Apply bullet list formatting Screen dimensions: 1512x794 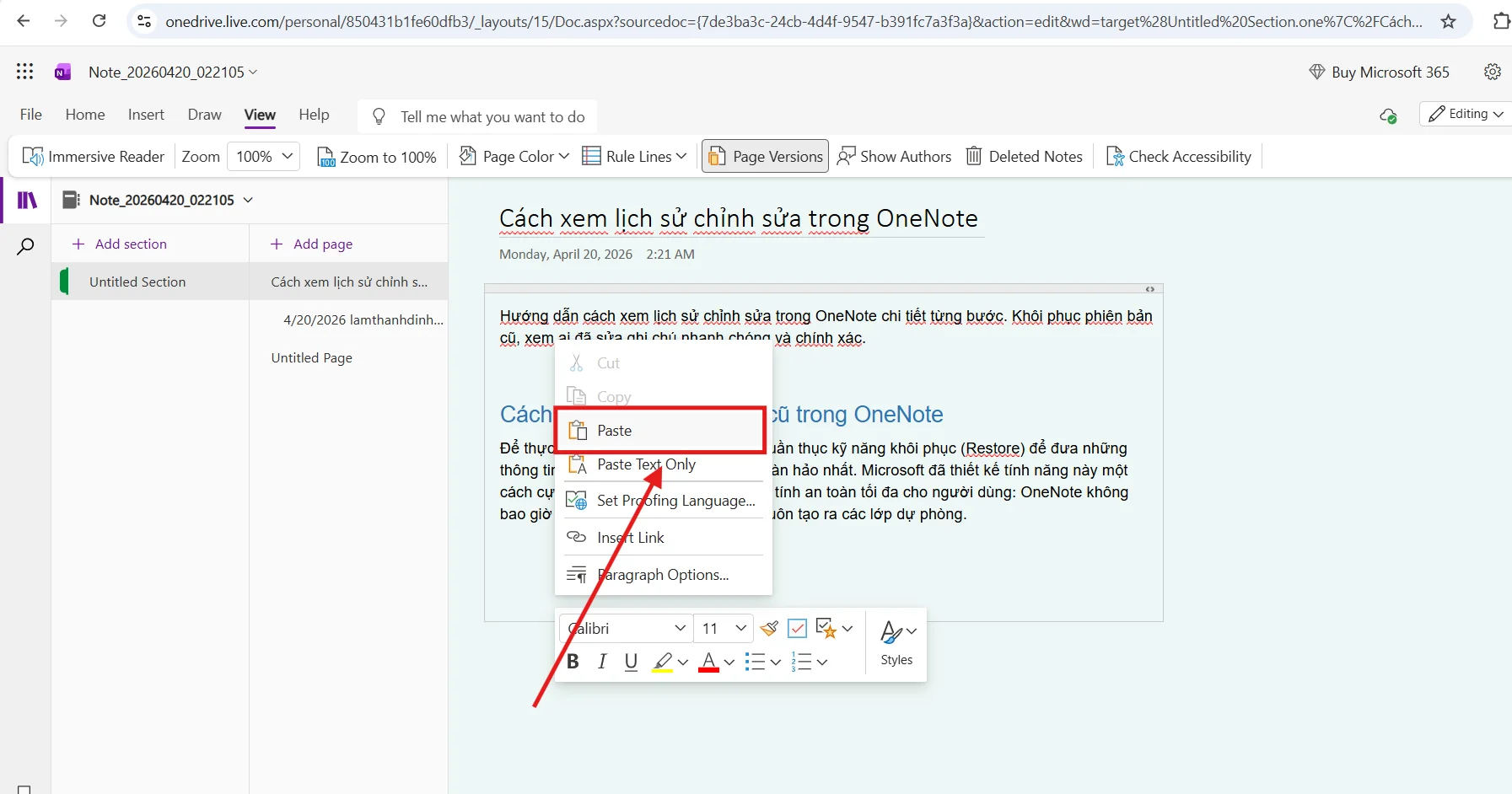[x=756, y=662]
